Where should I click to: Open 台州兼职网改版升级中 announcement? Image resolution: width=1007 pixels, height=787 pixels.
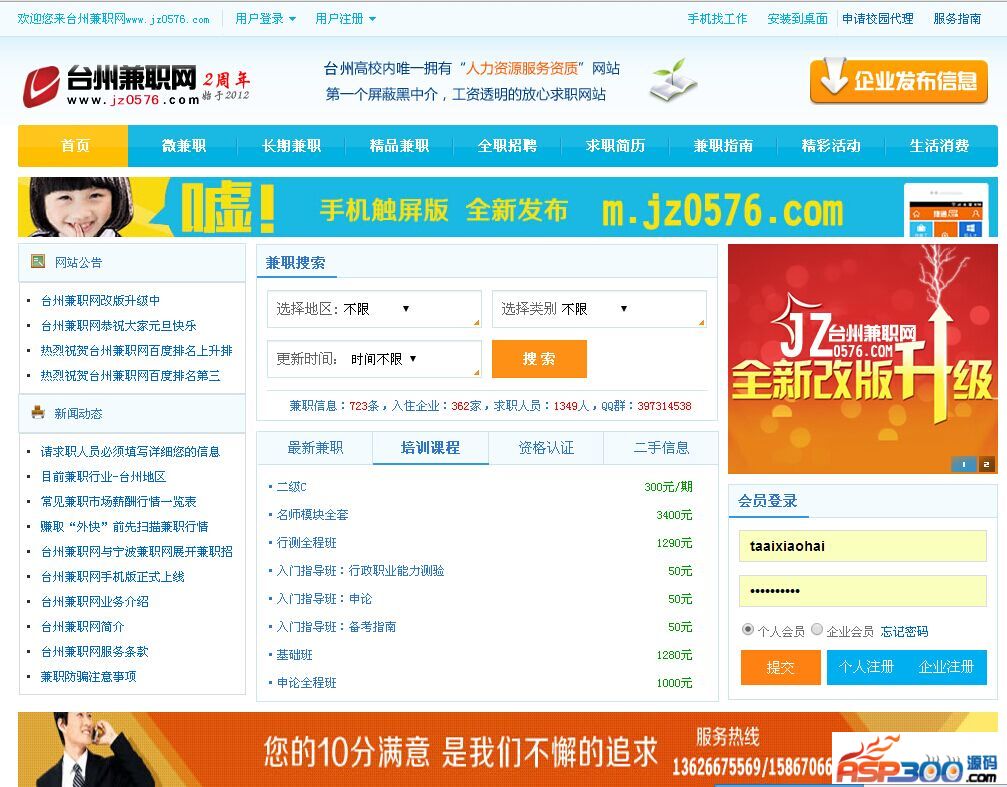[100, 301]
